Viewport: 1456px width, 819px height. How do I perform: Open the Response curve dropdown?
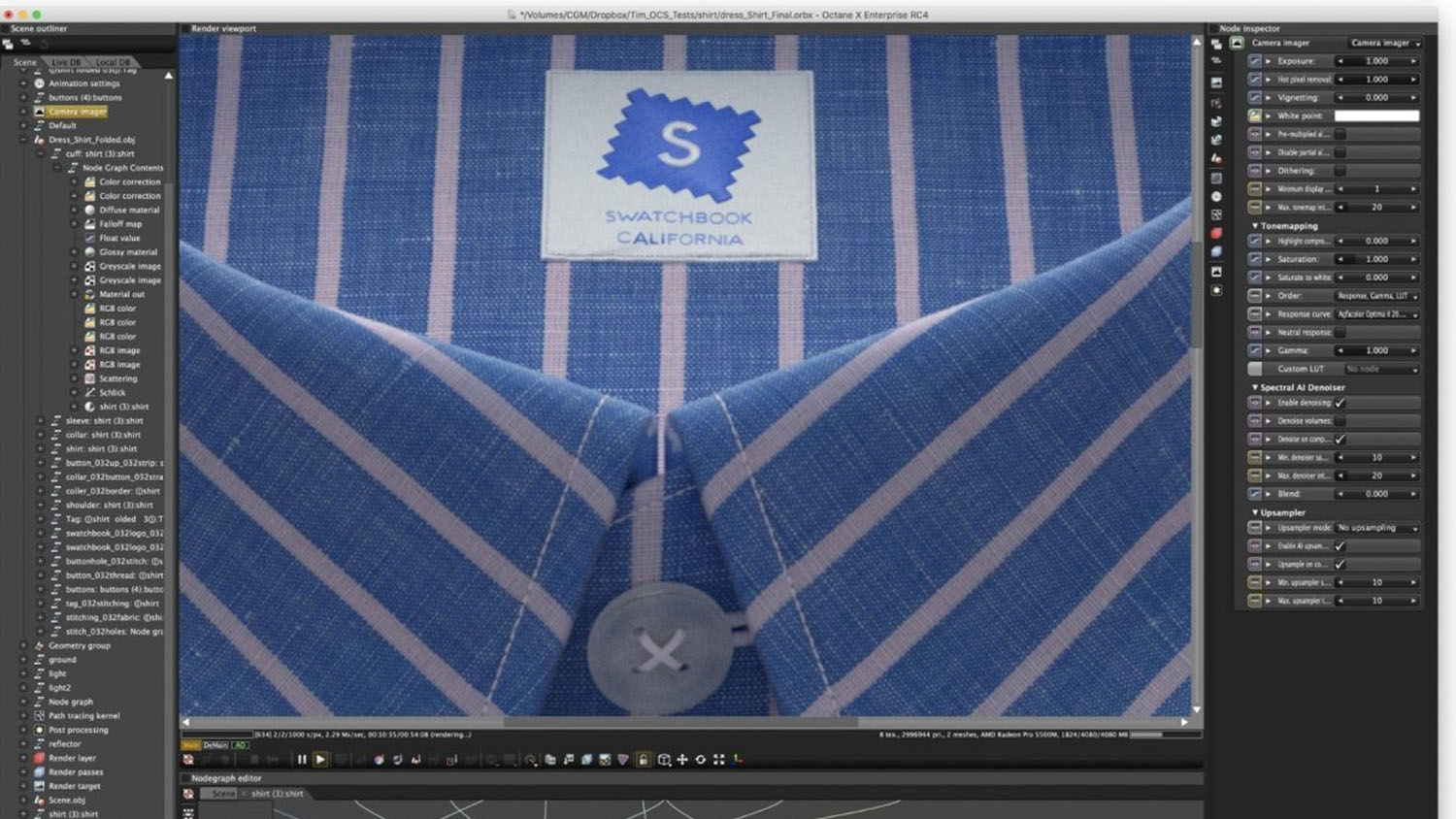click(1377, 314)
